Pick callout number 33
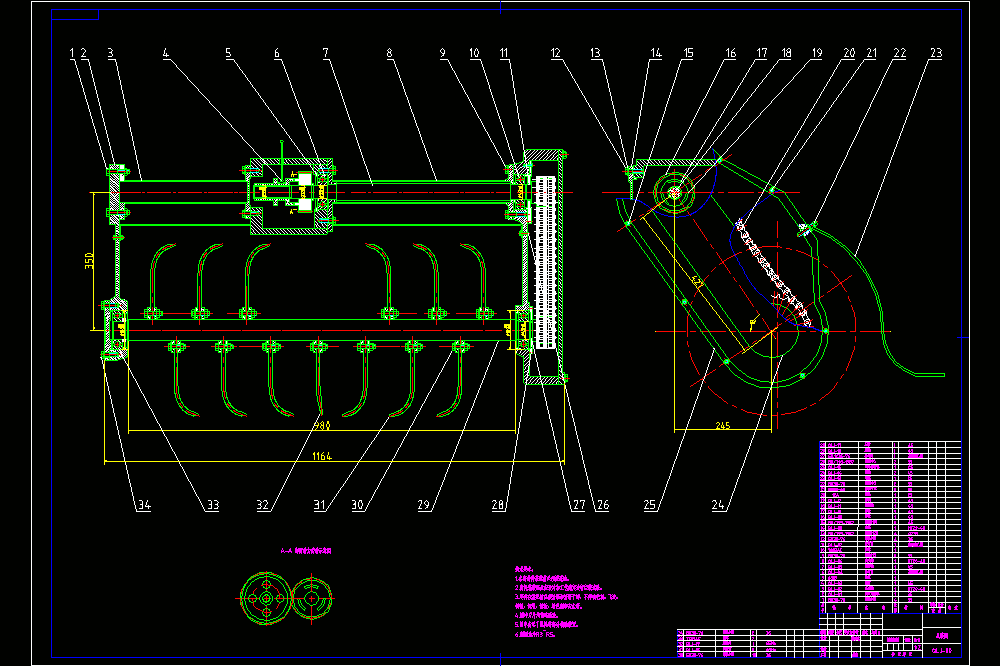This screenshot has width=1000, height=666. 213,505
